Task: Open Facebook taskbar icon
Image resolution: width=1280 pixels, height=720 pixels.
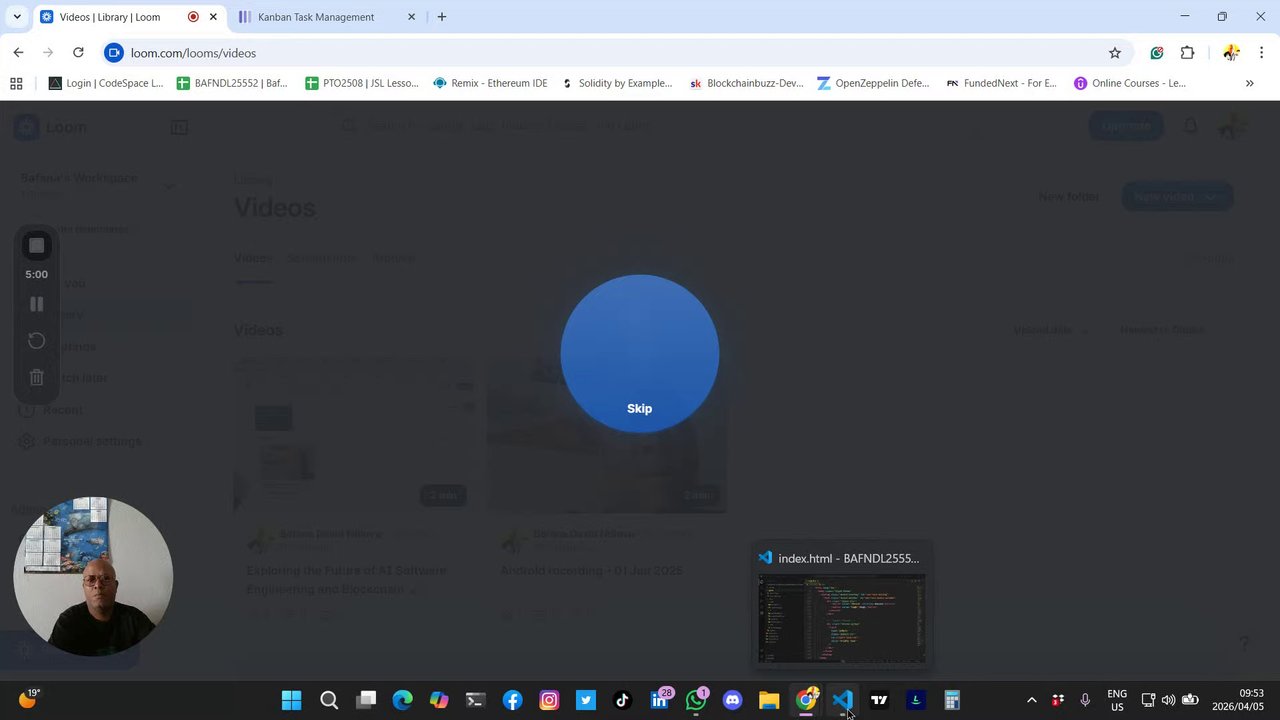Action: pyautogui.click(x=513, y=700)
